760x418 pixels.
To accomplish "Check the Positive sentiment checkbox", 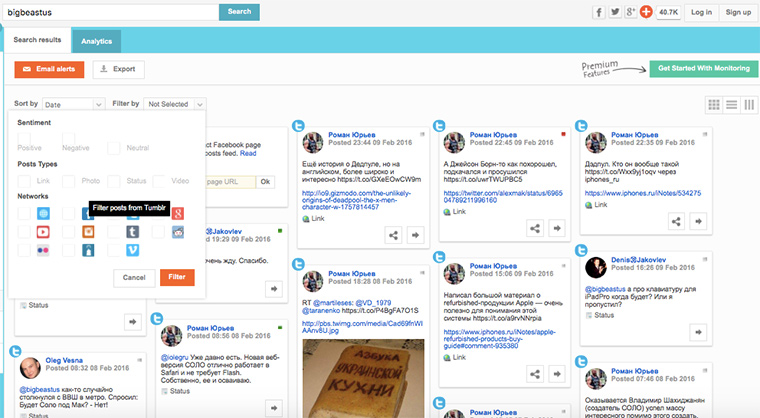I will click(23, 136).
